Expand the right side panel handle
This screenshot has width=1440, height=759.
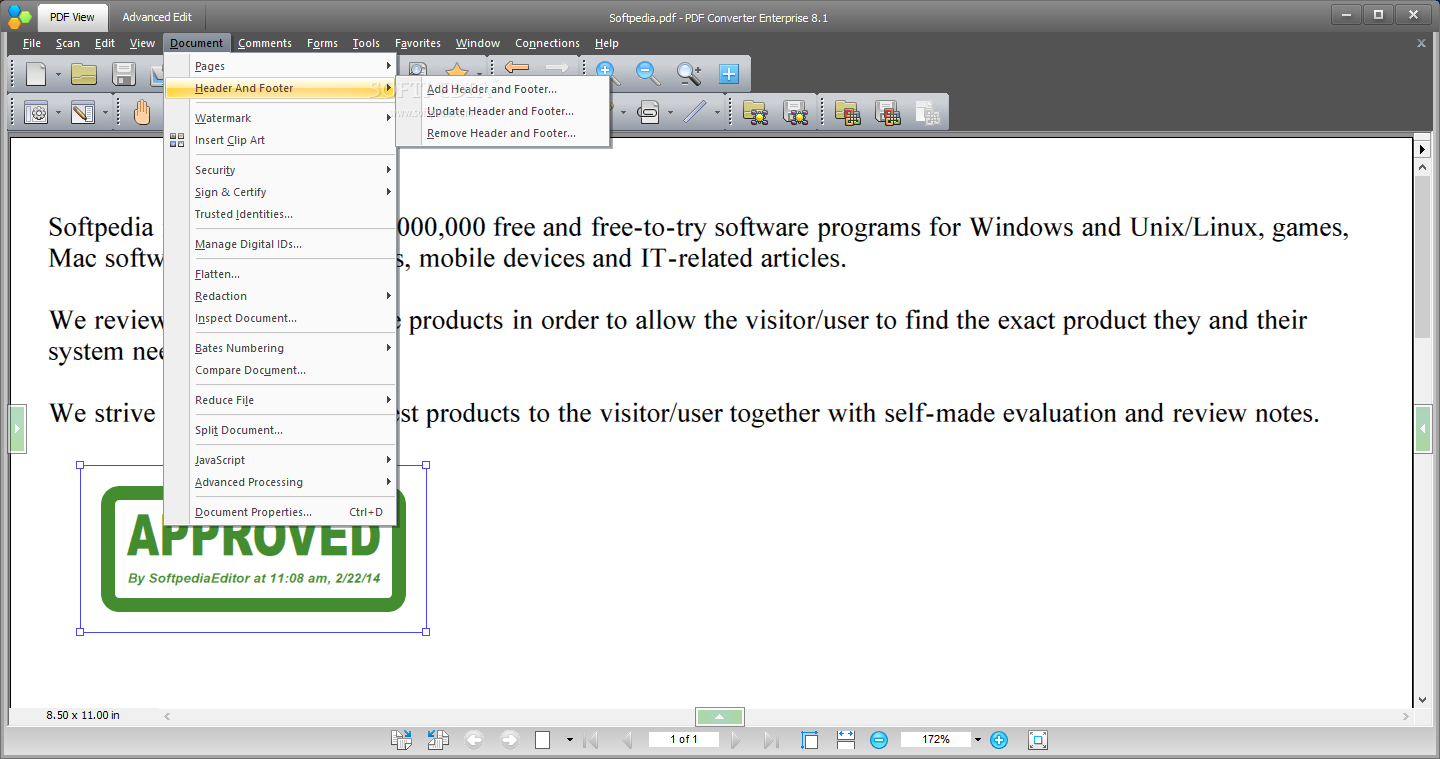pyautogui.click(x=1423, y=429)
